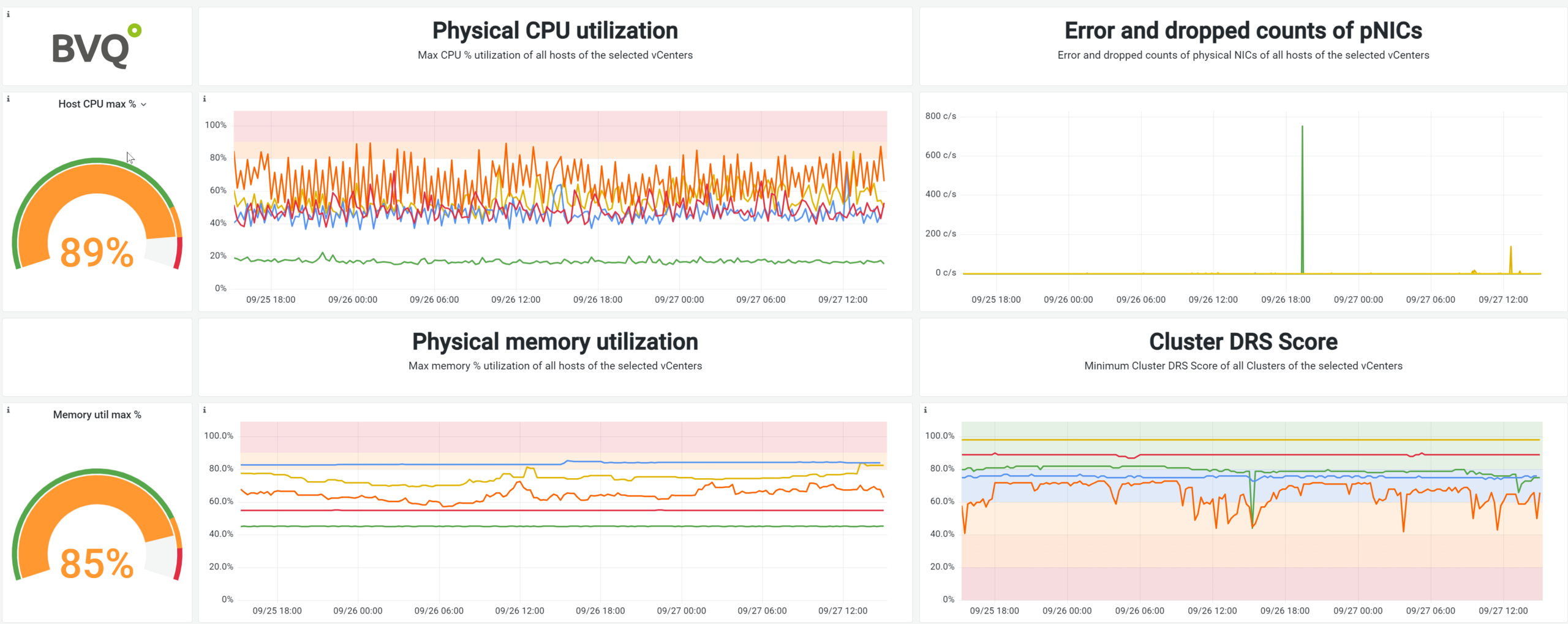The height and width of the screenshot is (624, 1568).
Task: Click the yellow spike in the pNICs chart
Action: coord(1510,257)
